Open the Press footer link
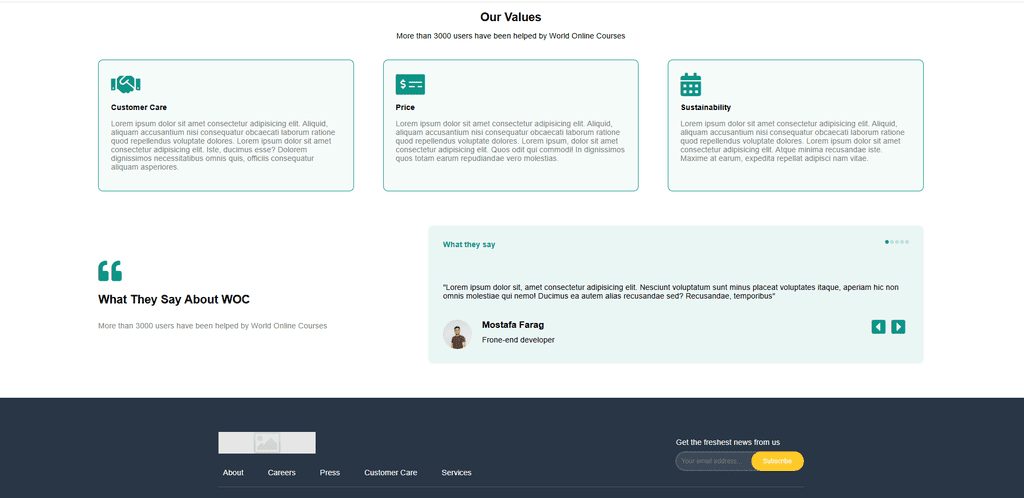1024x498 pixels. point(330,473)
